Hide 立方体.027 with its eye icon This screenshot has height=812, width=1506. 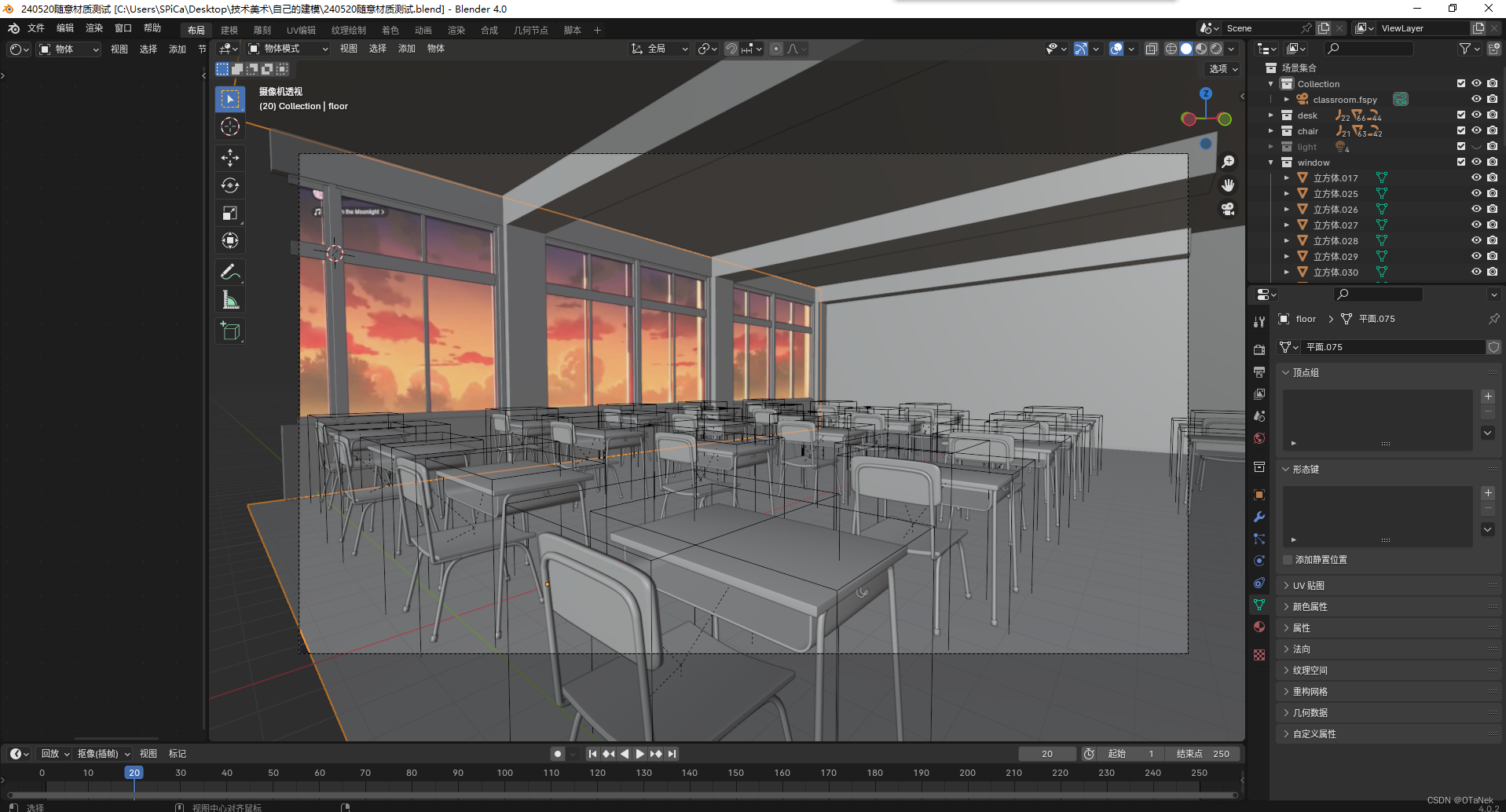click(x=1476, y=225)
